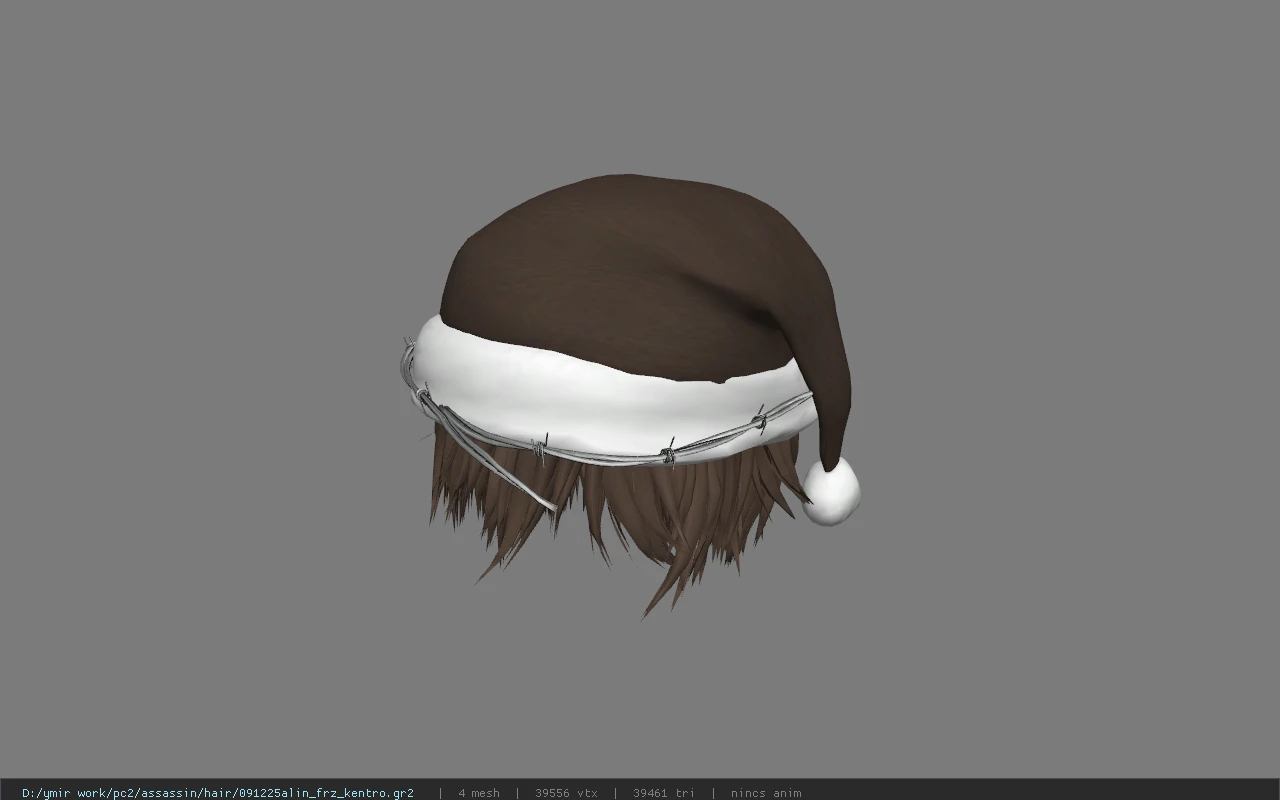Viewport: 1280px width, 800px height.
Task: Click the "39556 vtx" vertex count
Action: click(x=566, y=793)
